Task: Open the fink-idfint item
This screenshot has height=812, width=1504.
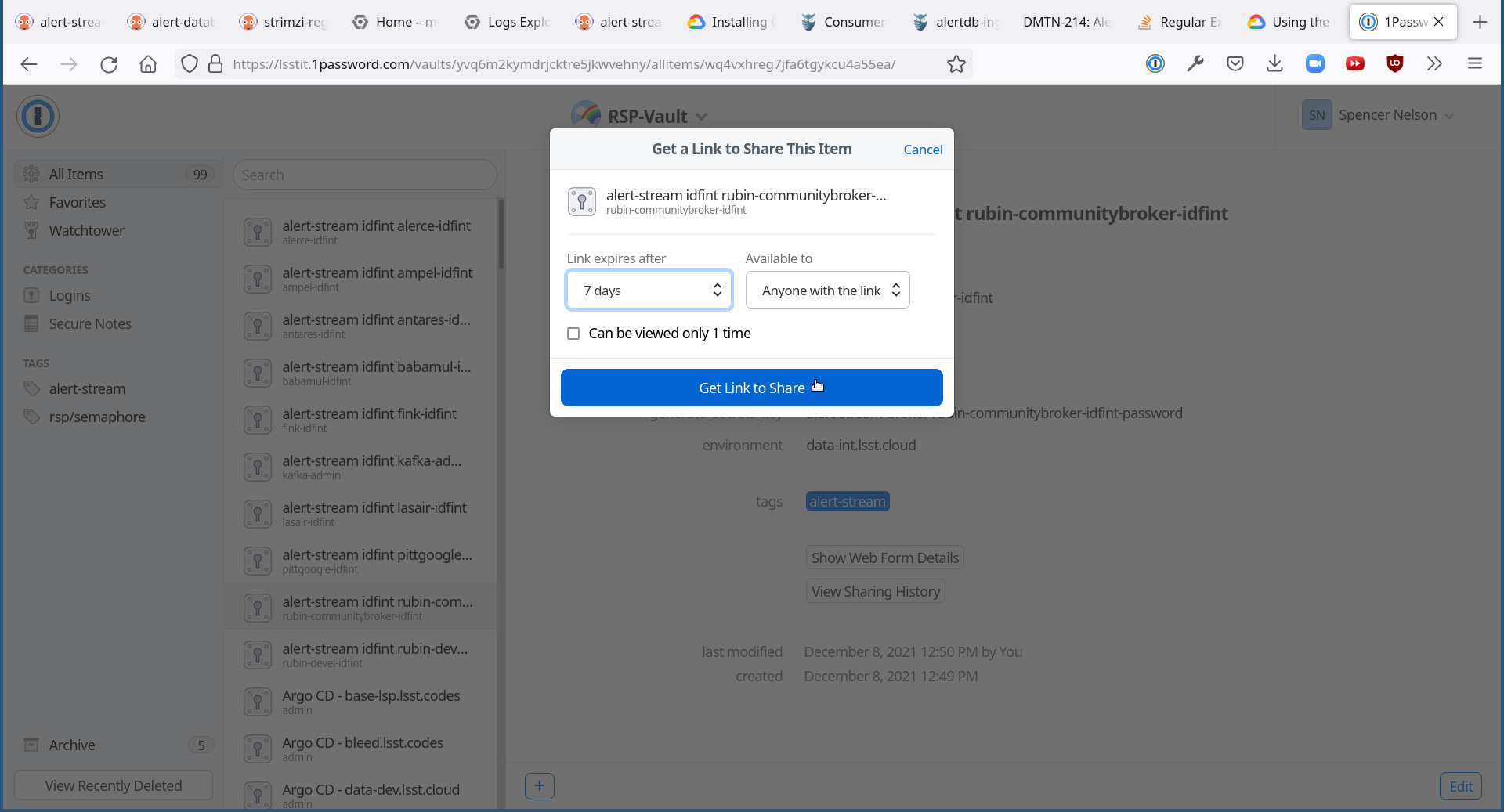Action: [360, 420]
